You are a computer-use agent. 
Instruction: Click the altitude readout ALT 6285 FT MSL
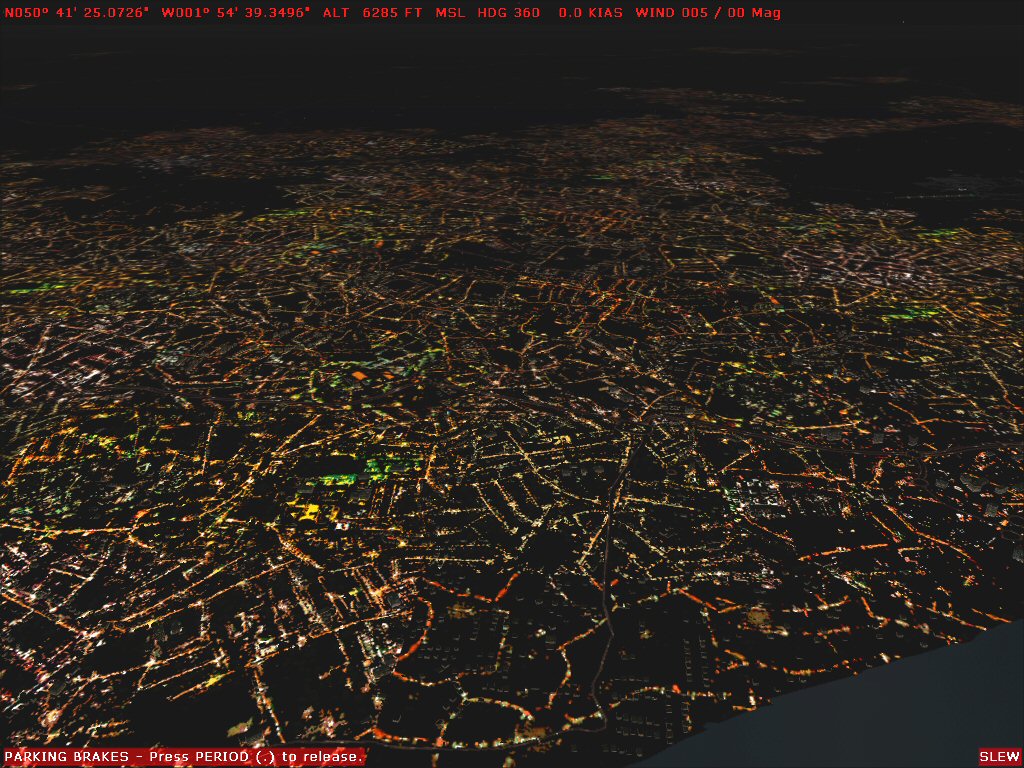pos(394,12)
